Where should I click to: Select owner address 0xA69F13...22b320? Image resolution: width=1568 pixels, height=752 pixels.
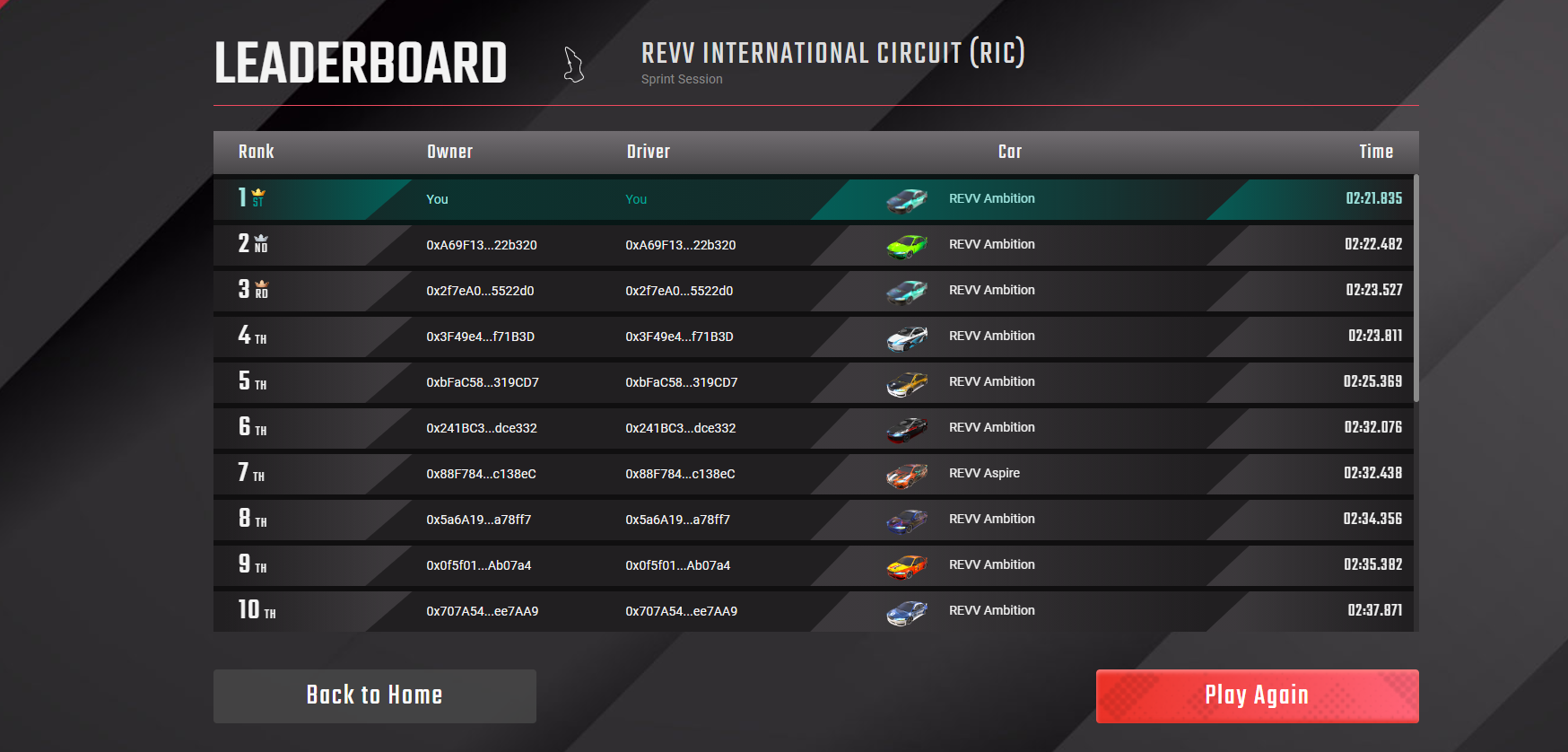[x=482, y=245]
